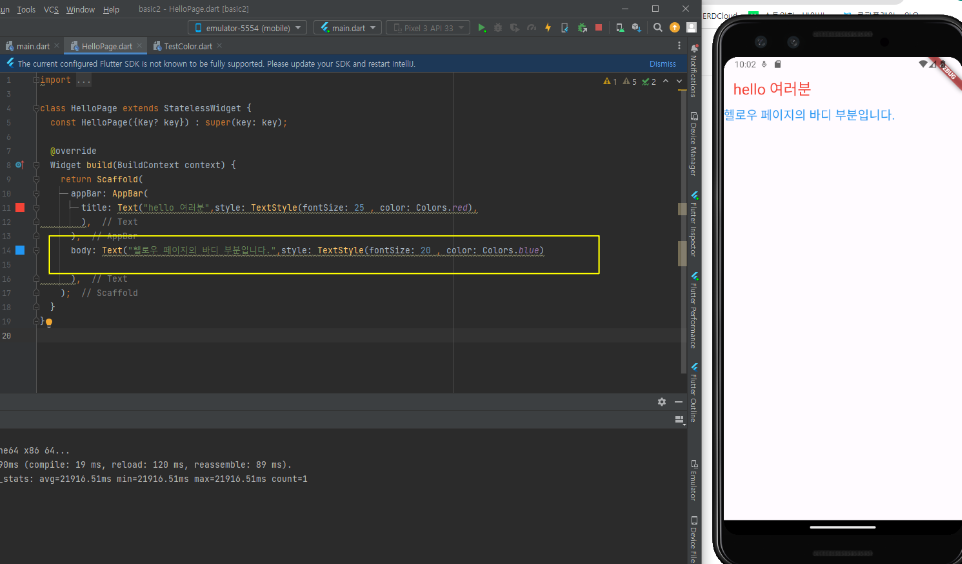Open the Pixel 3 API 33 dropdown
The width and height of the screenshot is (962, 564).
[x=428, y=28]
